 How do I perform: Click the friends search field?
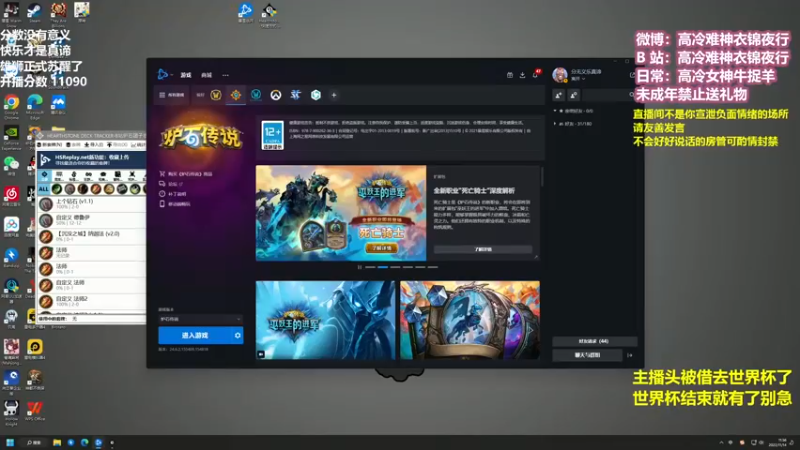(x=609, y=95)
